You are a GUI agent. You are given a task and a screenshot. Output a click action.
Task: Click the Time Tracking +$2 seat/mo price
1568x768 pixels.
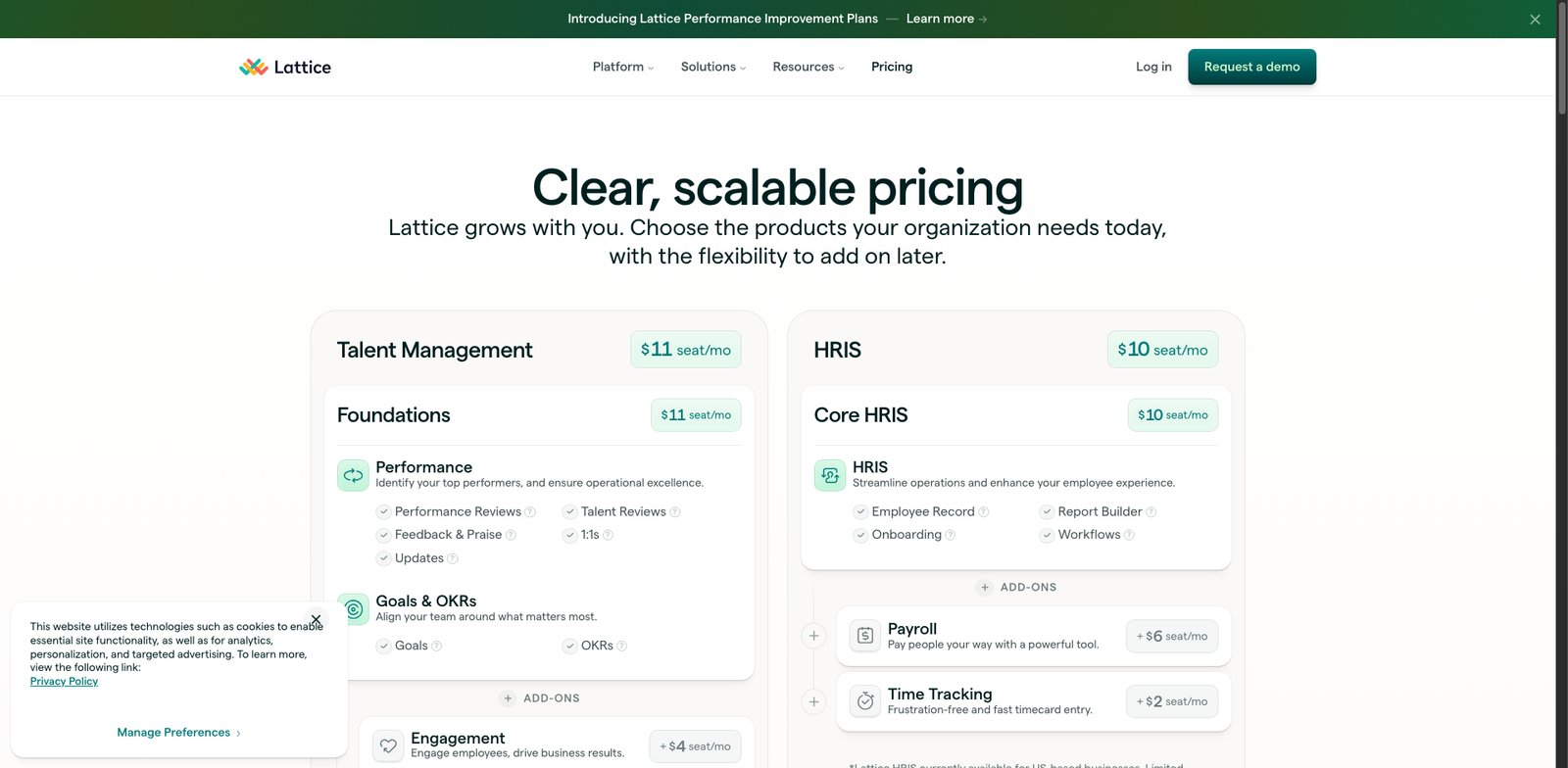pos(1172,701)
